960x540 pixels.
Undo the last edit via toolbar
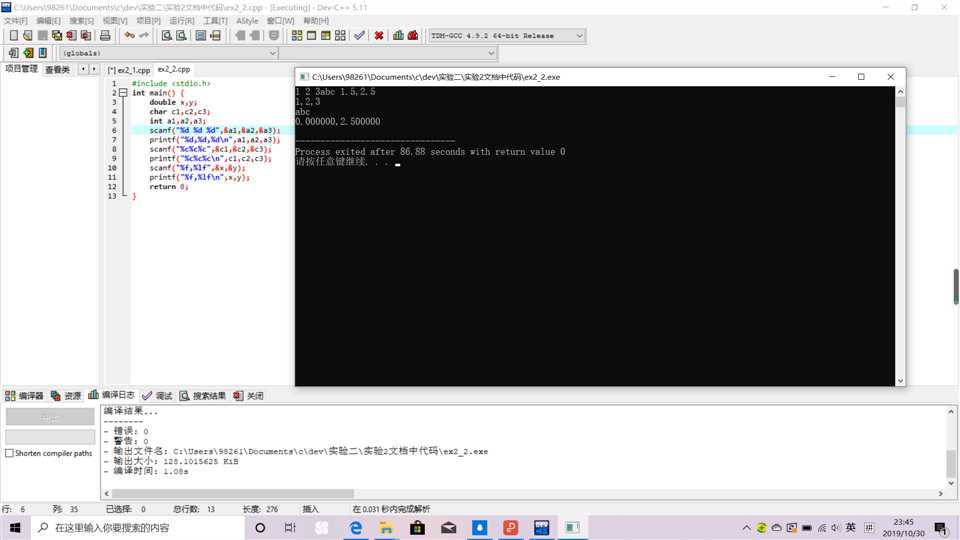point(129,36)
